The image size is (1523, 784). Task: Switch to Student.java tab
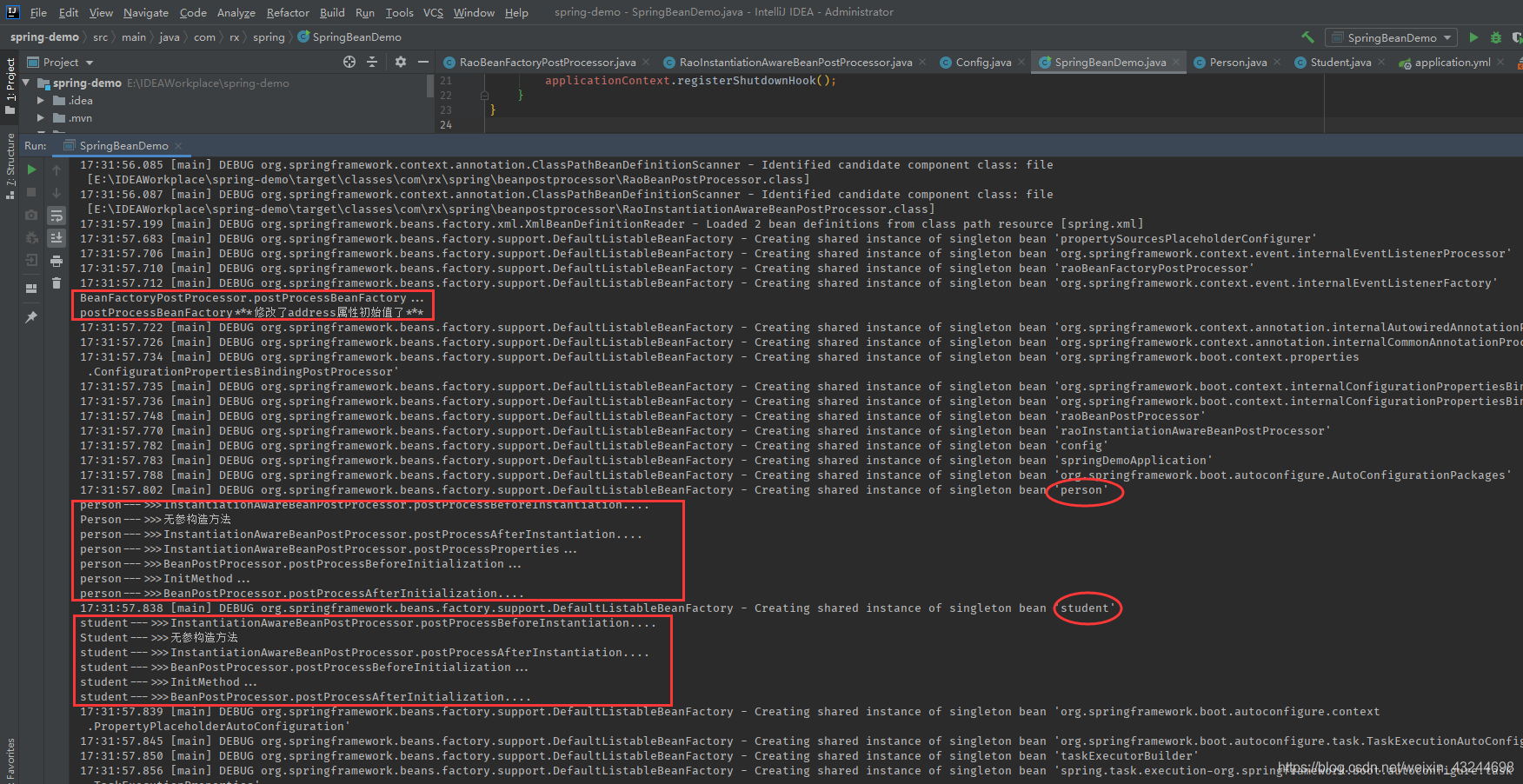(1340, 62)
